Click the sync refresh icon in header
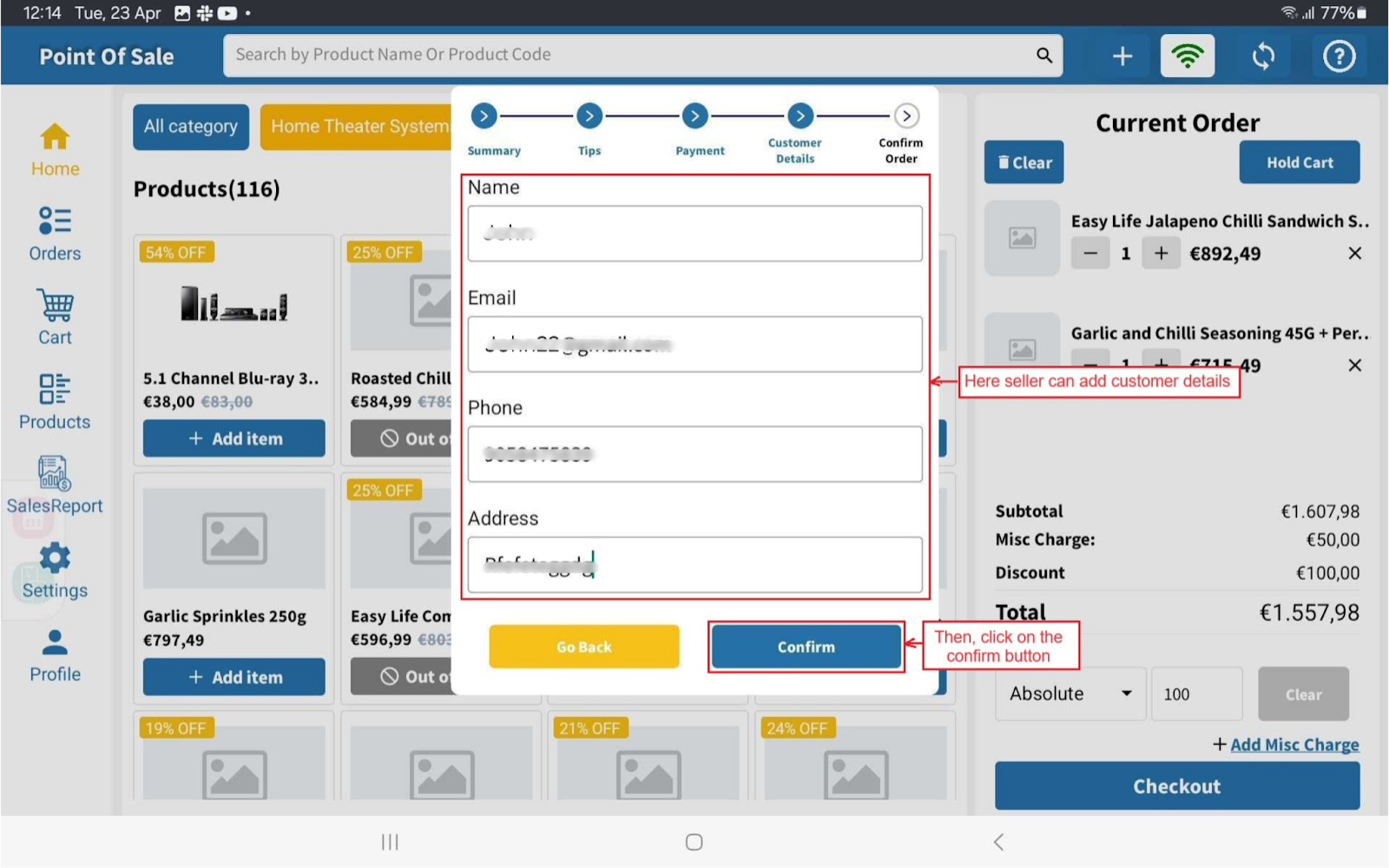1389x868 pixels. click(x=1263, y=56)
